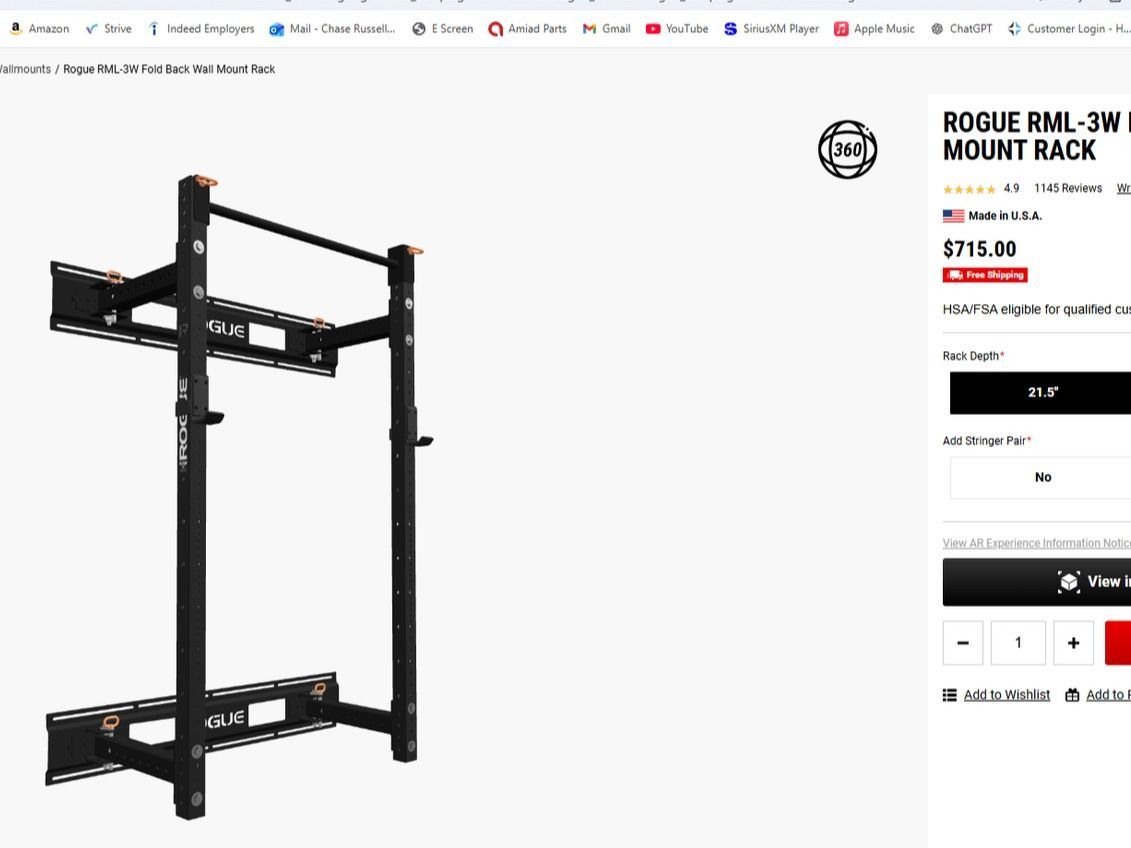Open the Amiad Parts bookmark
The width and height of the screenshot is (1131, 848).
tap(527, 29)
